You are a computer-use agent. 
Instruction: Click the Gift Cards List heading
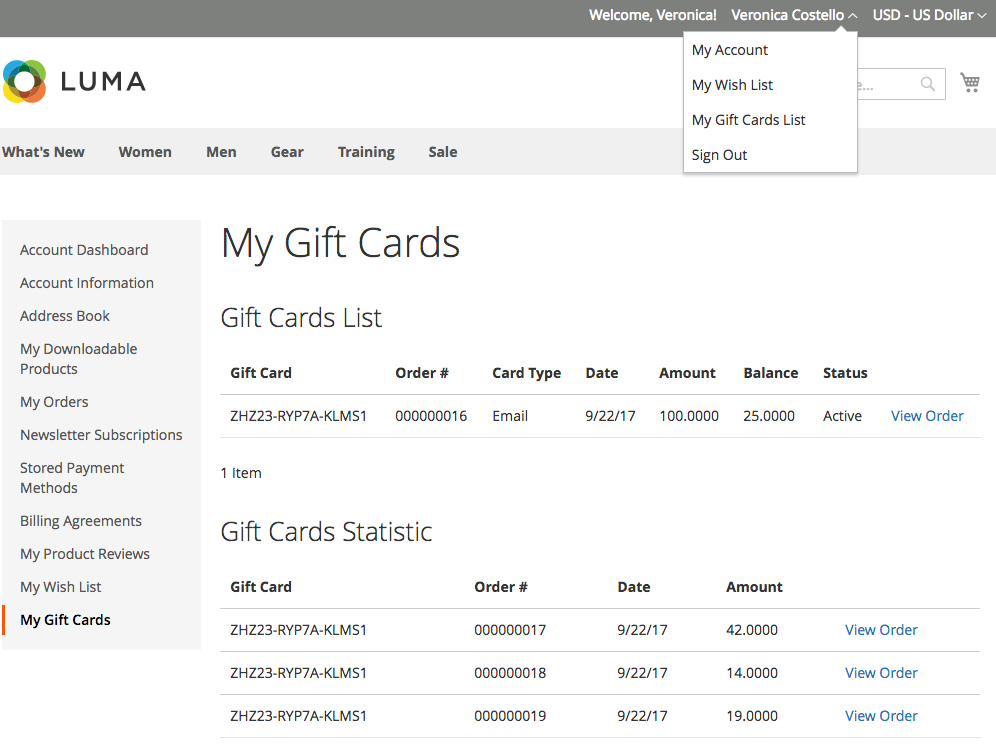(x=301, y=318)
